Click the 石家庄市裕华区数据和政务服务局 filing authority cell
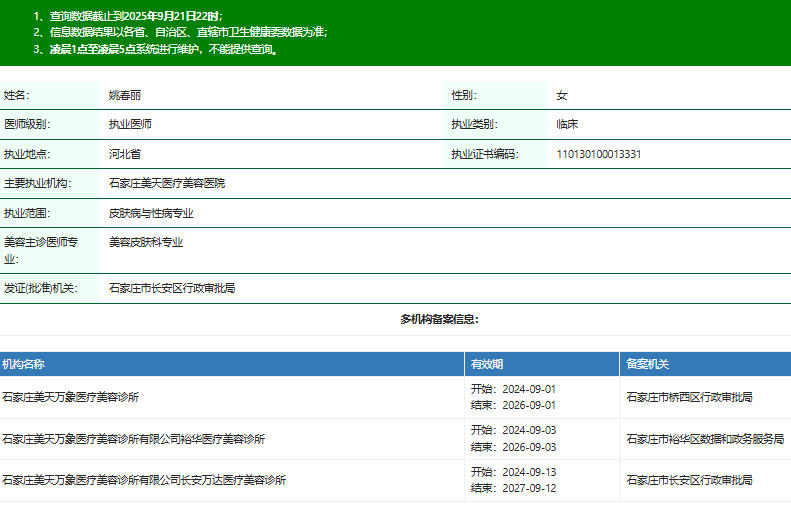 [x=704, y=438]
